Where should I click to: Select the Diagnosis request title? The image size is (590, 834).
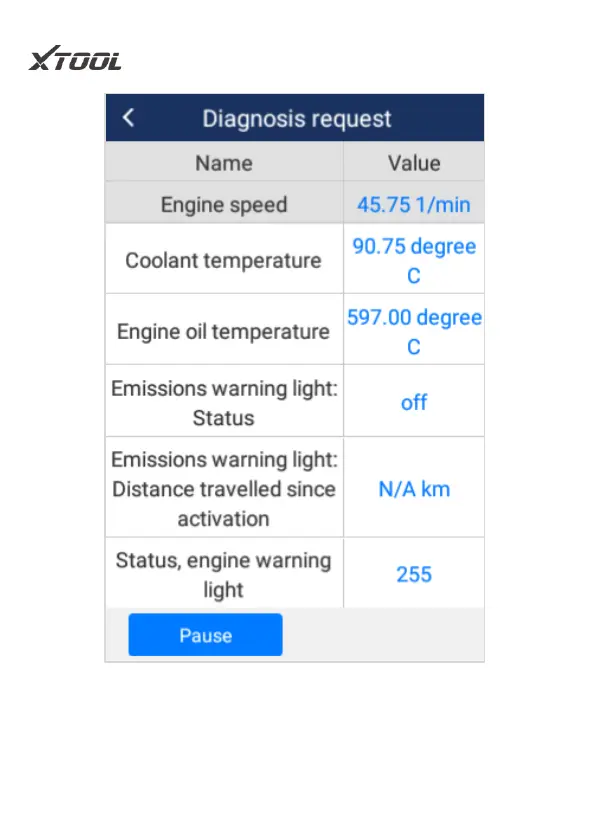(x=297, y=118)
